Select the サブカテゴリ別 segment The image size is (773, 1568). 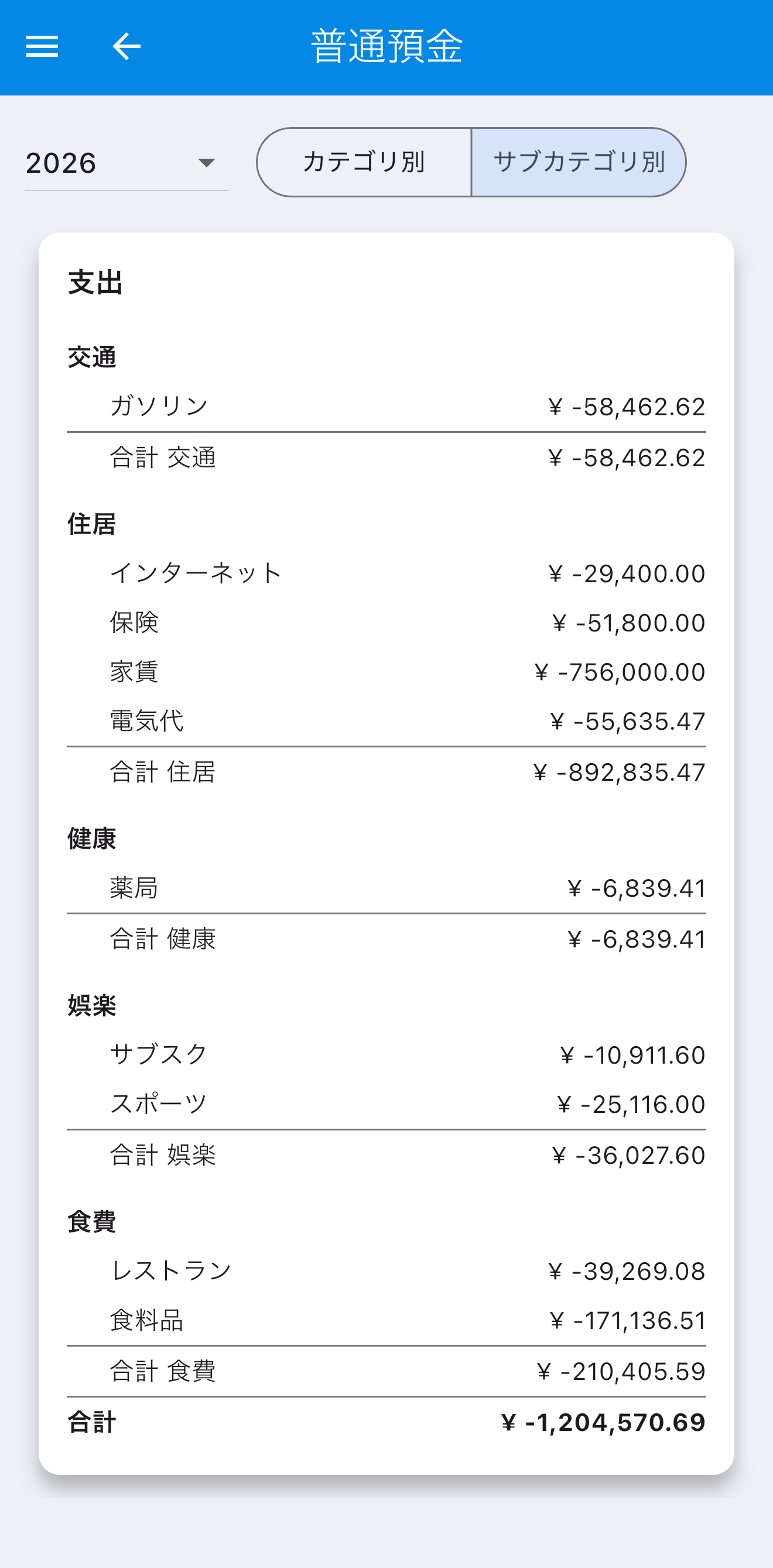tap(579, 162)
